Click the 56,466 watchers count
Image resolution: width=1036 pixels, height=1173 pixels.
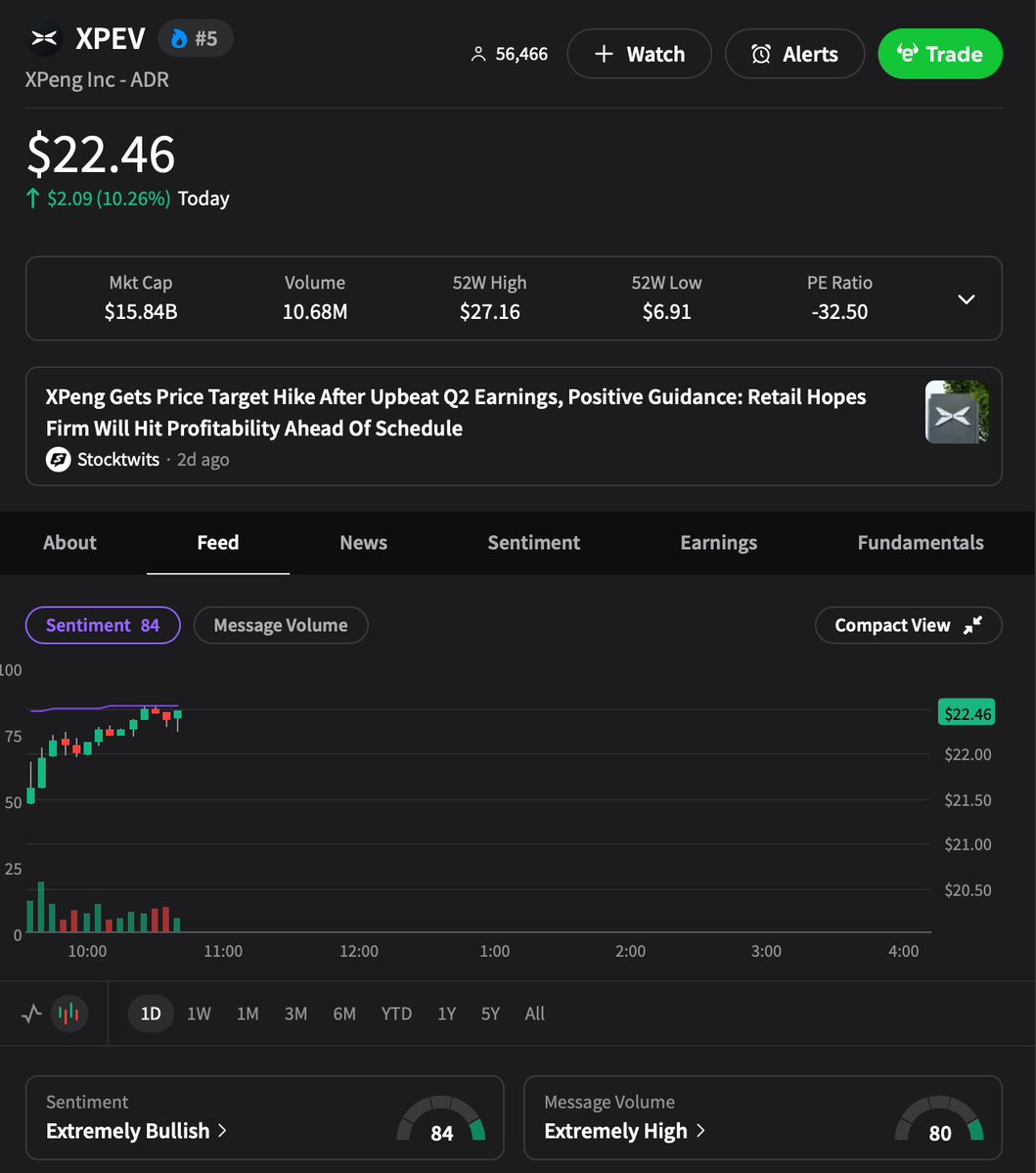tap(521, 54)
